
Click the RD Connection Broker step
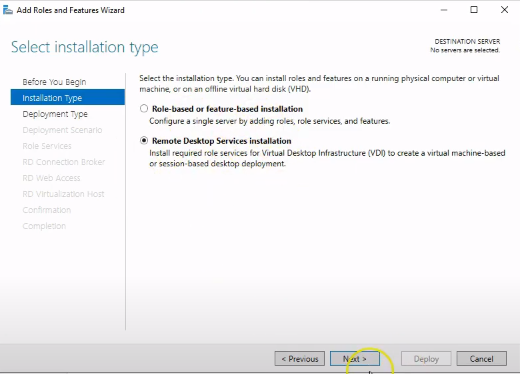[x=64, y=162]
